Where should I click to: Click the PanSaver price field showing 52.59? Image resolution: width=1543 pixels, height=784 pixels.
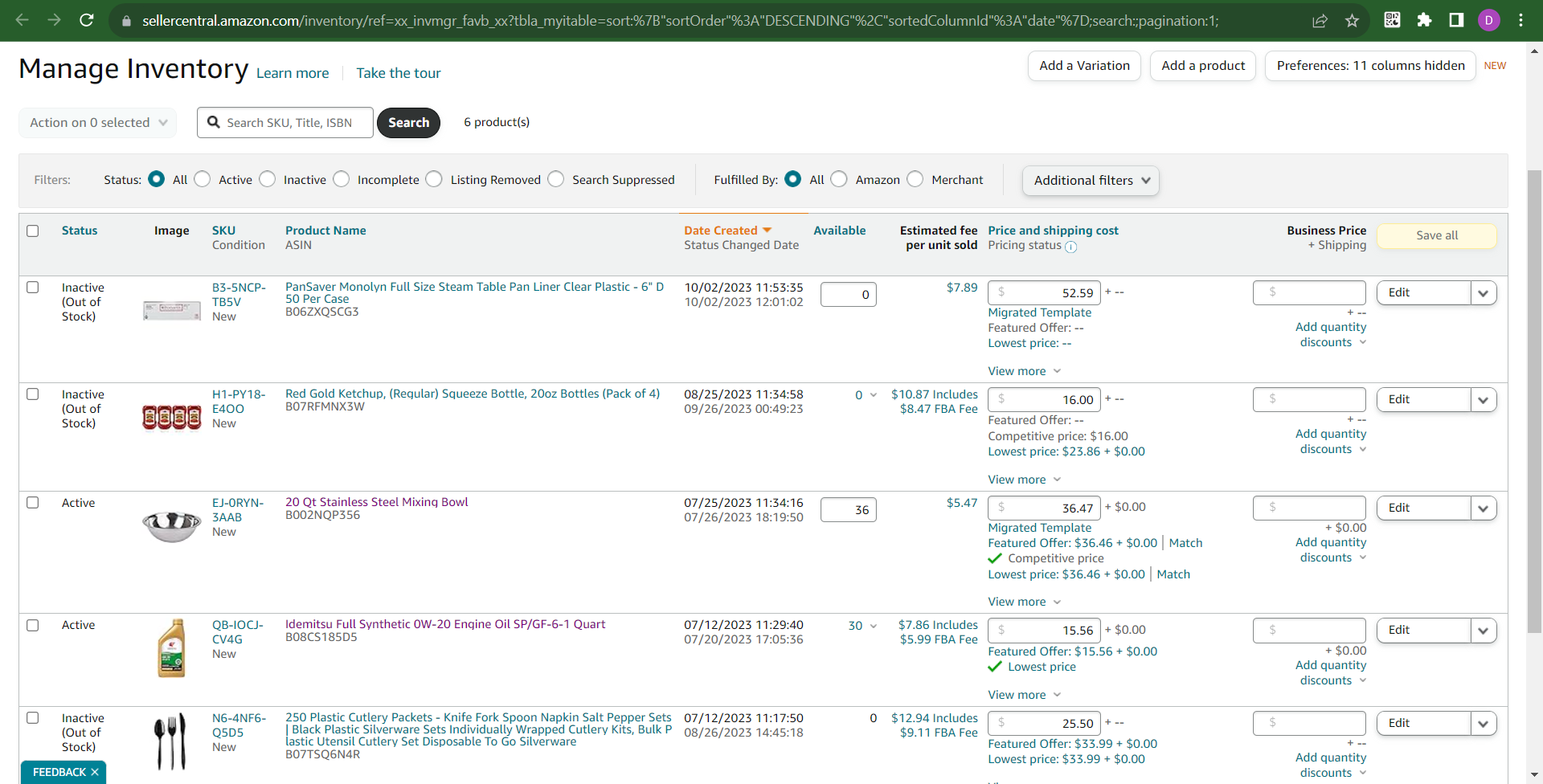pos(1044,293)
